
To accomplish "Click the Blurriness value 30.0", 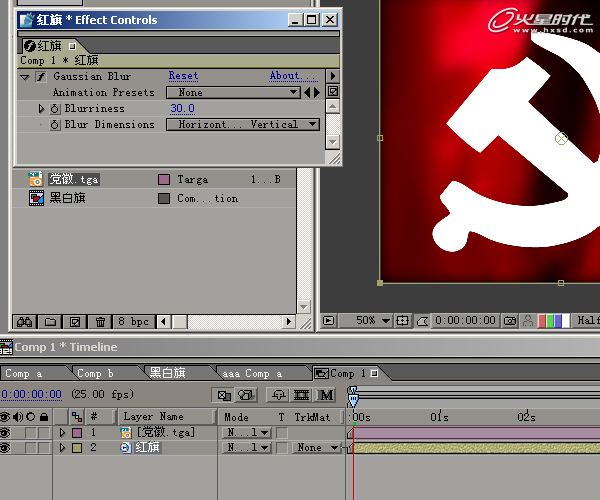I will coord(183,108).
